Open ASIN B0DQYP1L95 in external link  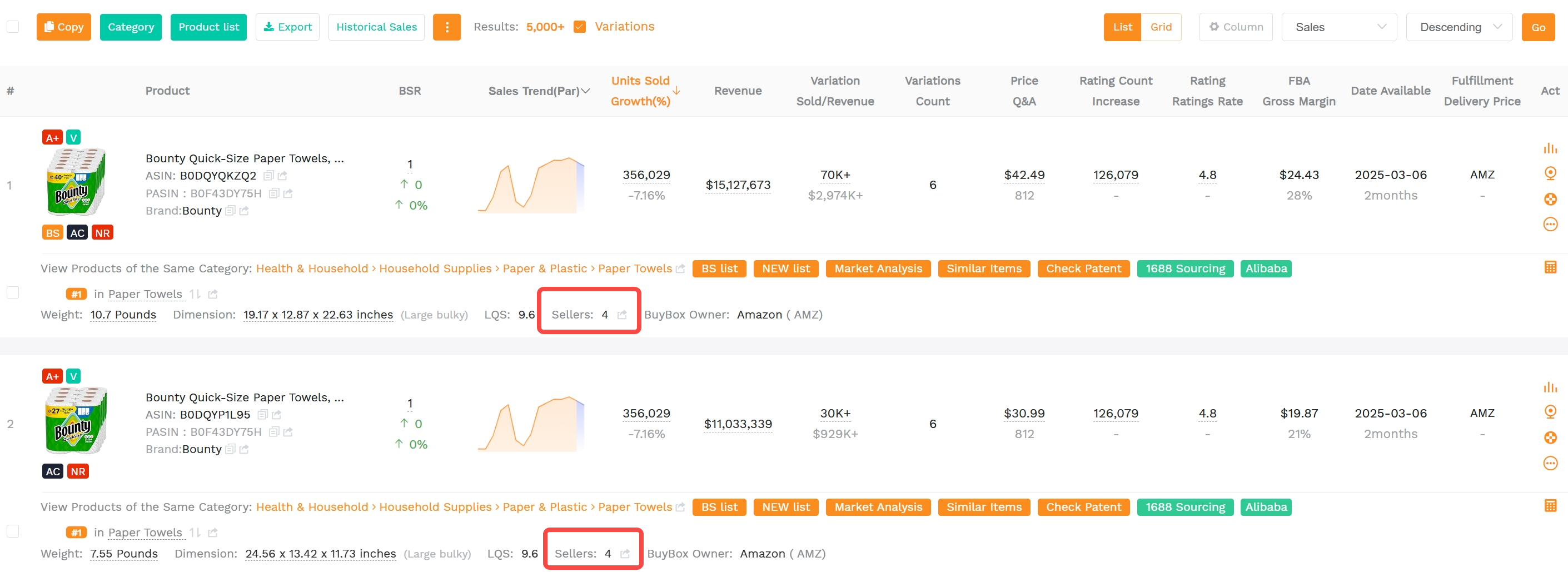coord(276,414)
